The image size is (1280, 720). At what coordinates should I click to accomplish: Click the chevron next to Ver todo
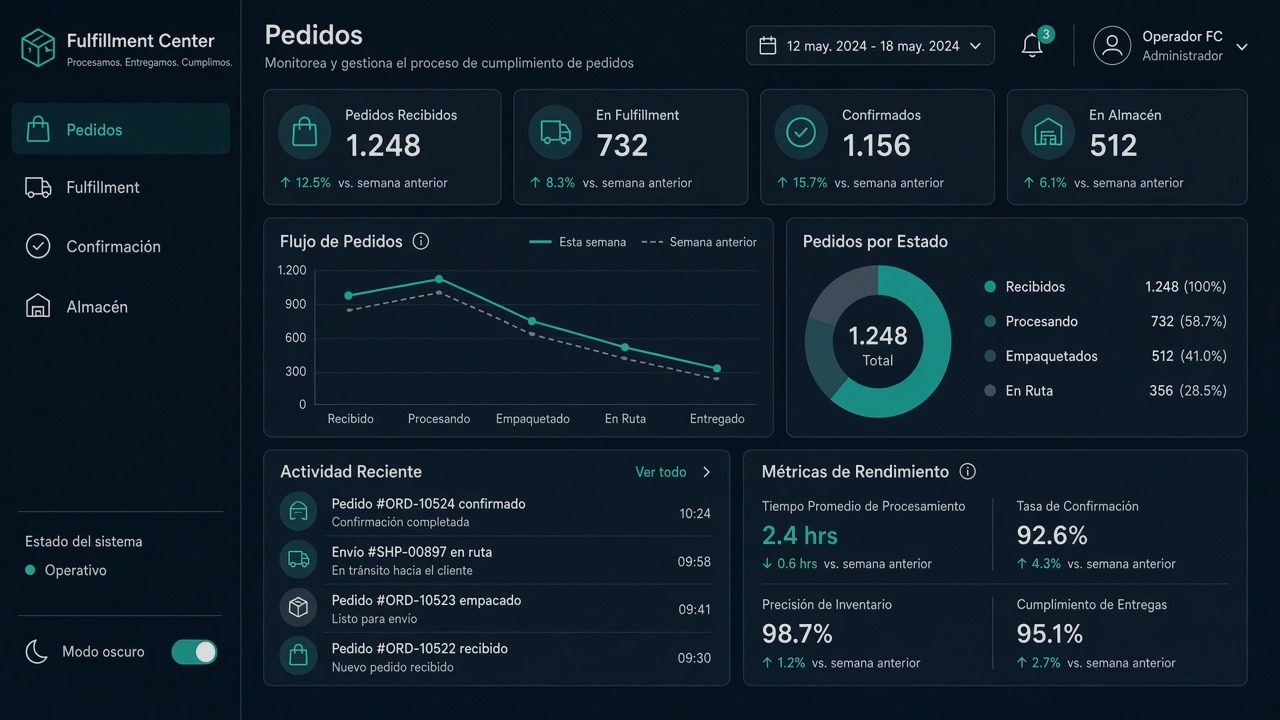(x=706, y=472)
